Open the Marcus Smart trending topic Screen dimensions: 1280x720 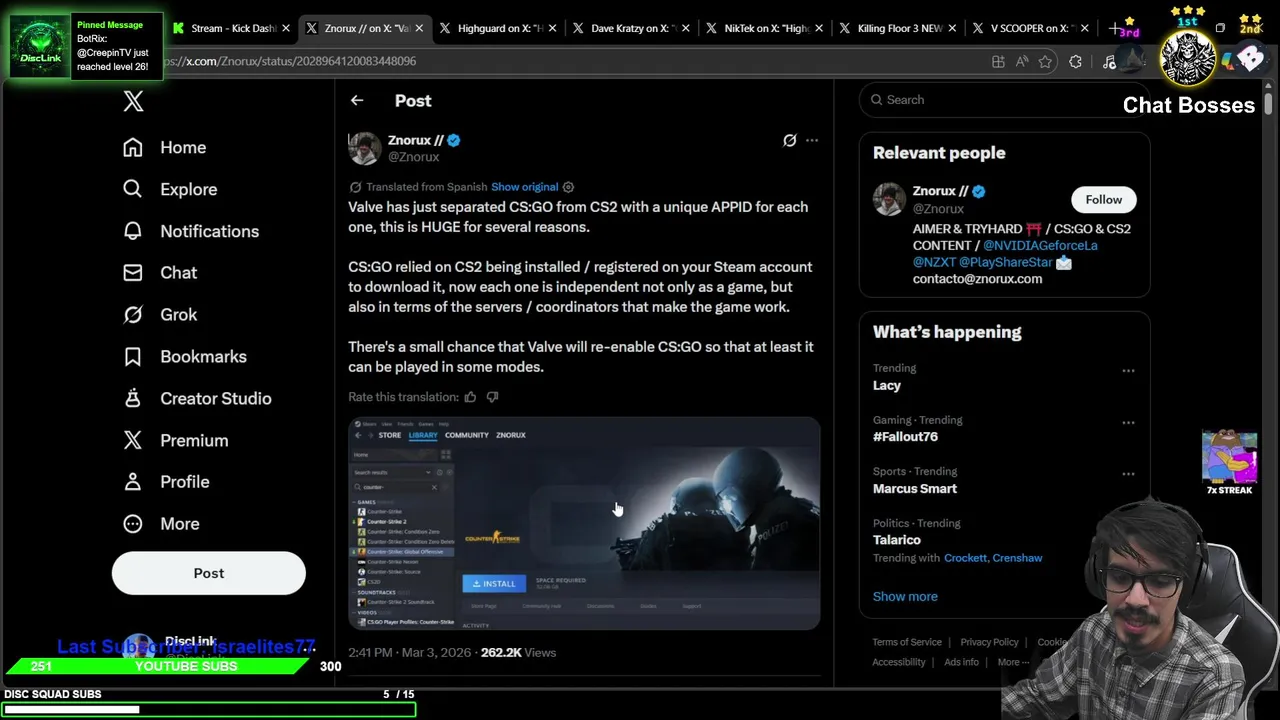[915, 489]
